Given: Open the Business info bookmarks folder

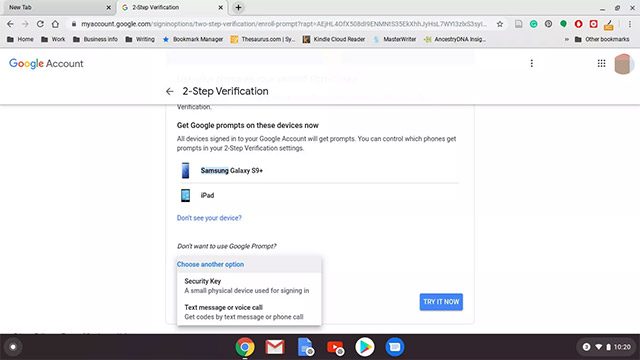Looking at the screenshot, I should 95,39.
